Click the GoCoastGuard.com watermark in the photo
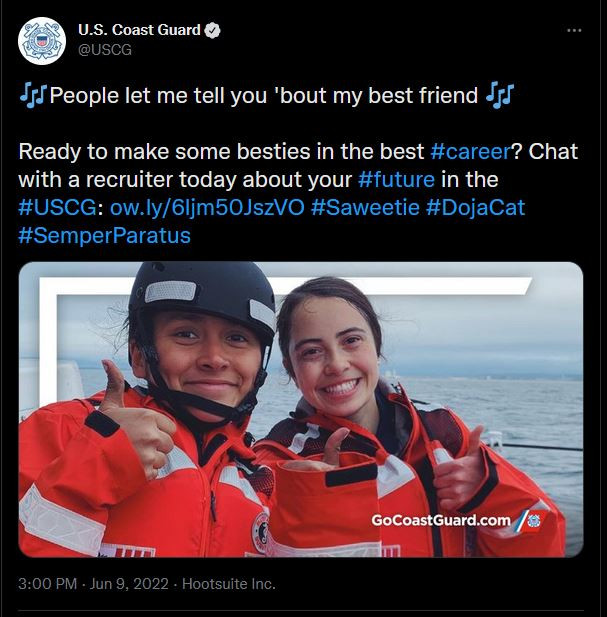 pyautogui.click(x=440, y=520)
